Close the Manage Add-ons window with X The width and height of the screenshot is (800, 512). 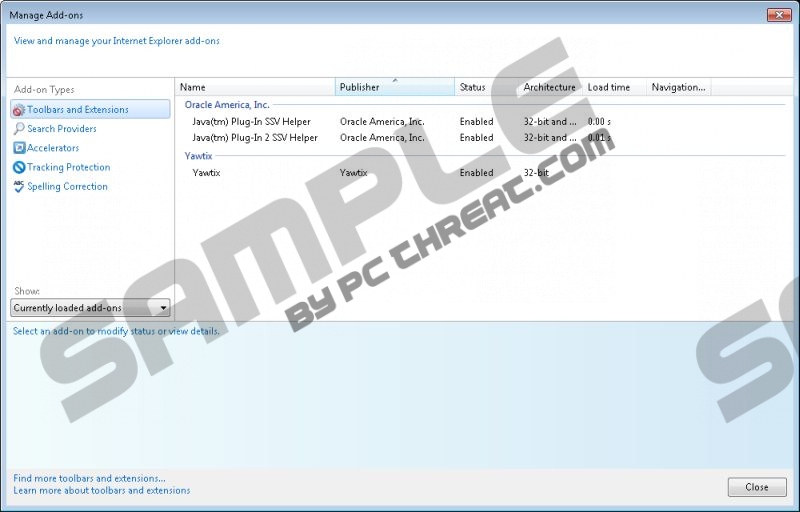779,15
